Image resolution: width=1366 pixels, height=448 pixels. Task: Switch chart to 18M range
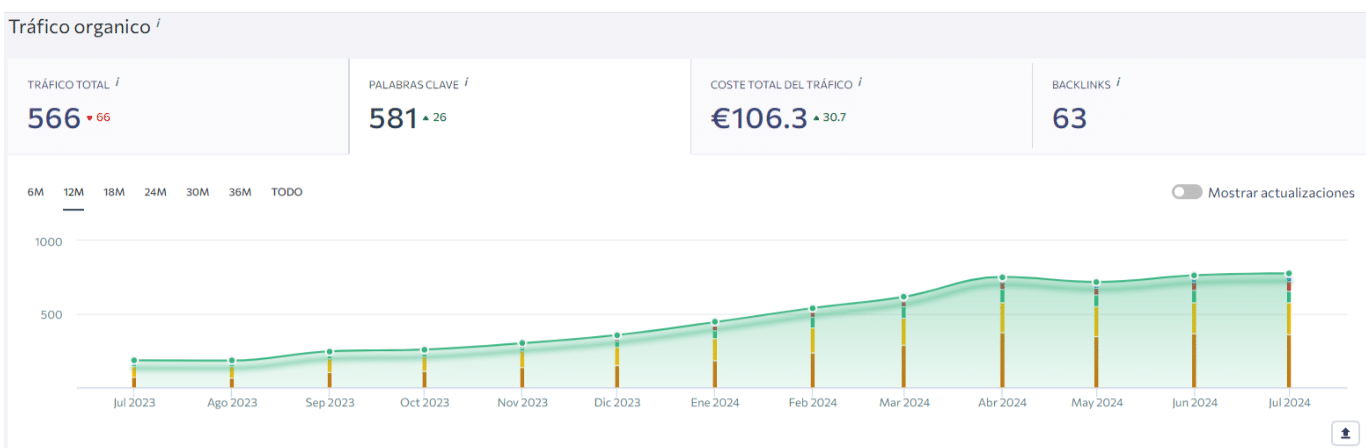114,192
